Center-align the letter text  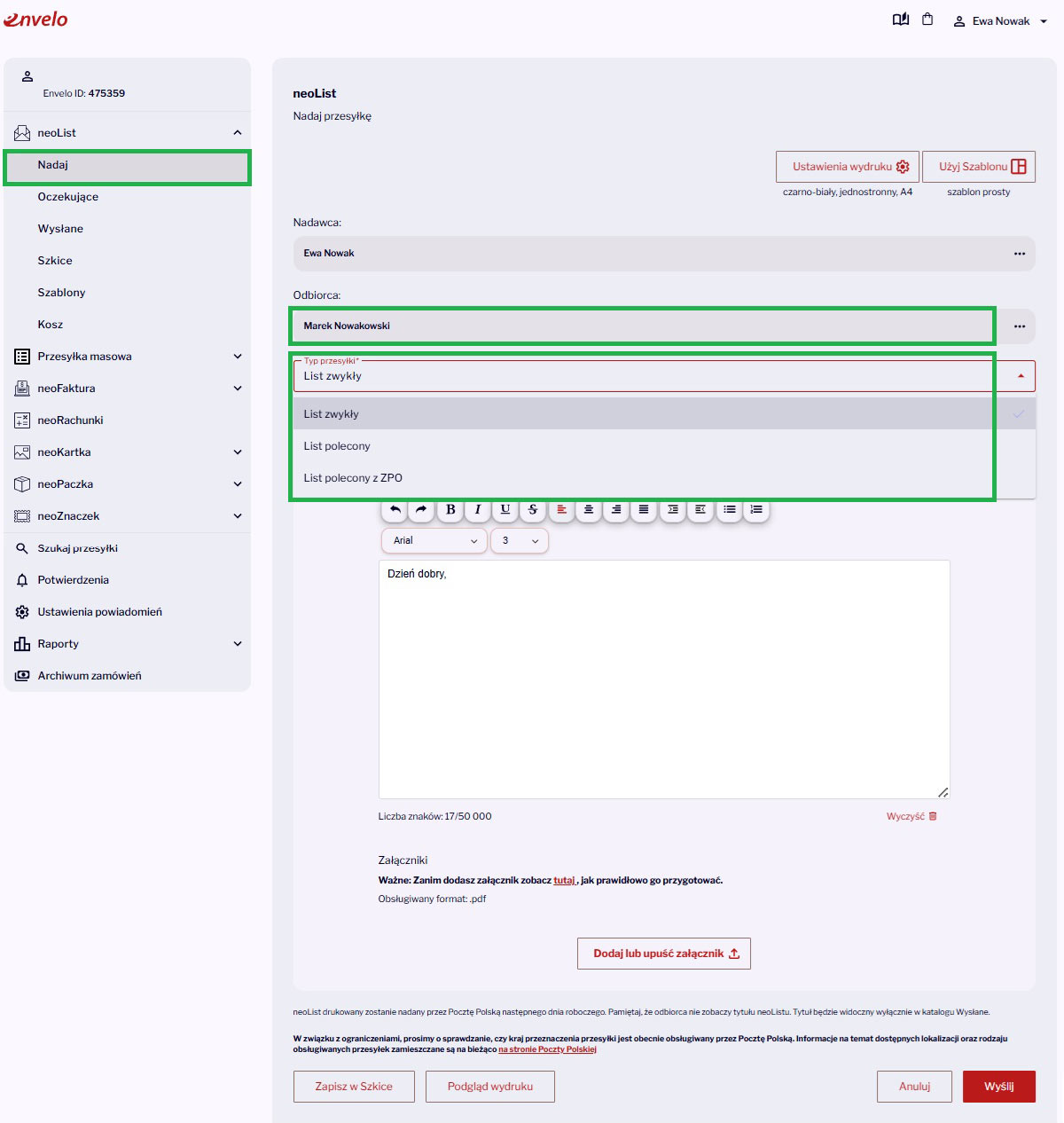coord(589,509)
